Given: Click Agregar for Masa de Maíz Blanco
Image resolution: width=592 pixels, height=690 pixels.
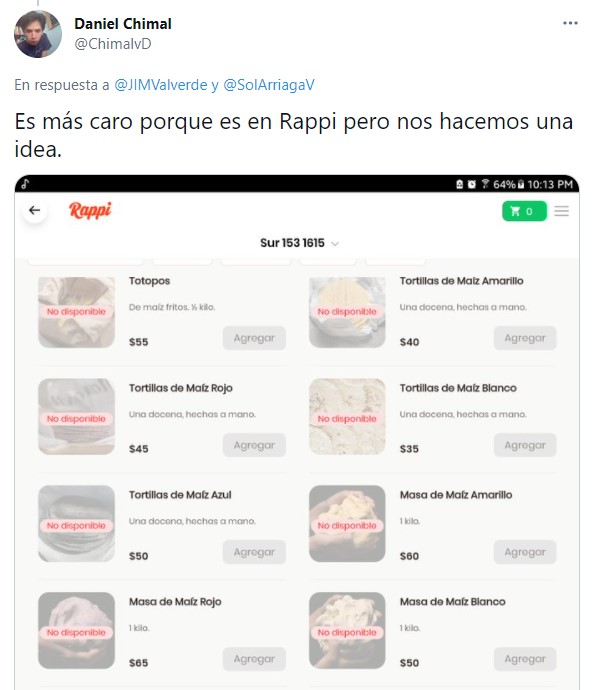Looking at the screenshot, I should pos(525,659).
